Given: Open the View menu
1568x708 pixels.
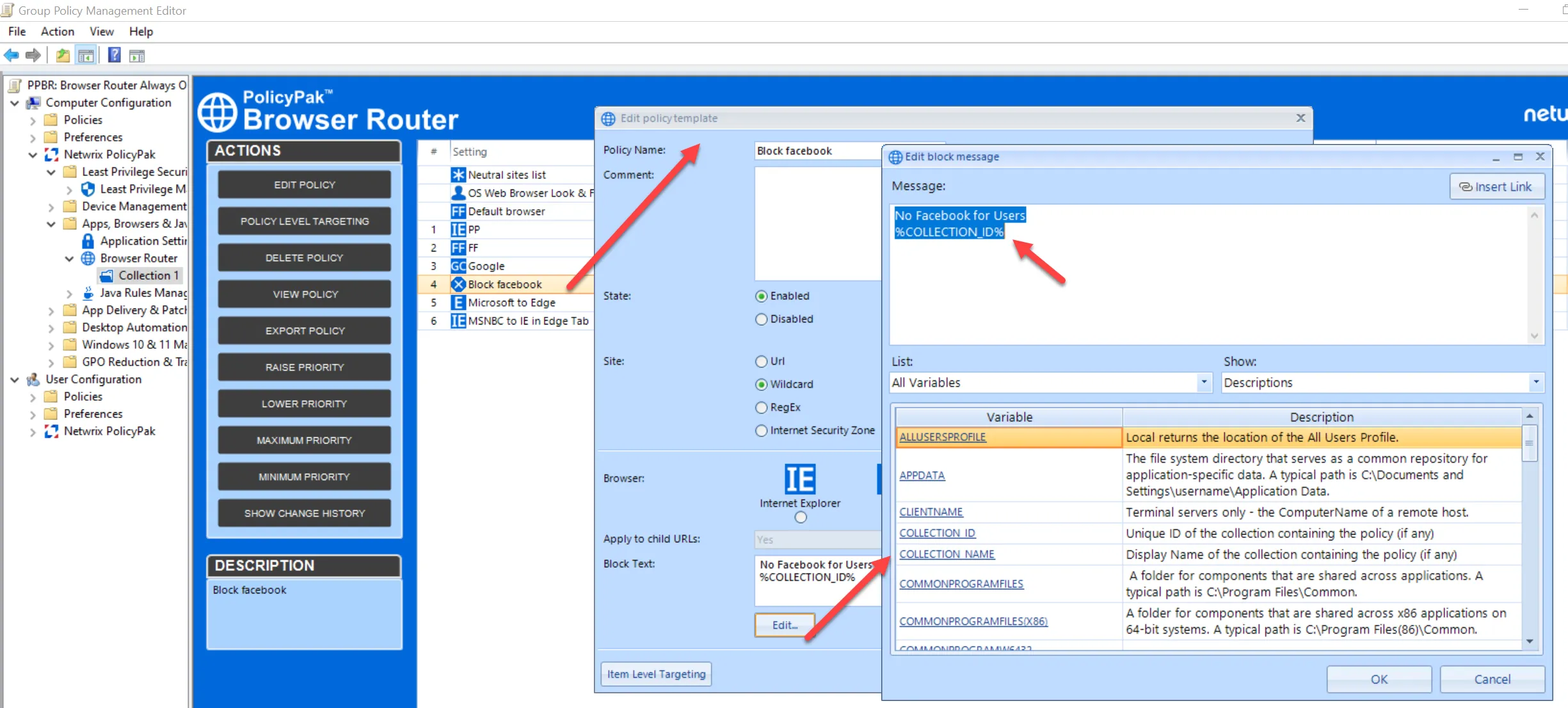Looking at the screenshot, I should tap(101, 31).
